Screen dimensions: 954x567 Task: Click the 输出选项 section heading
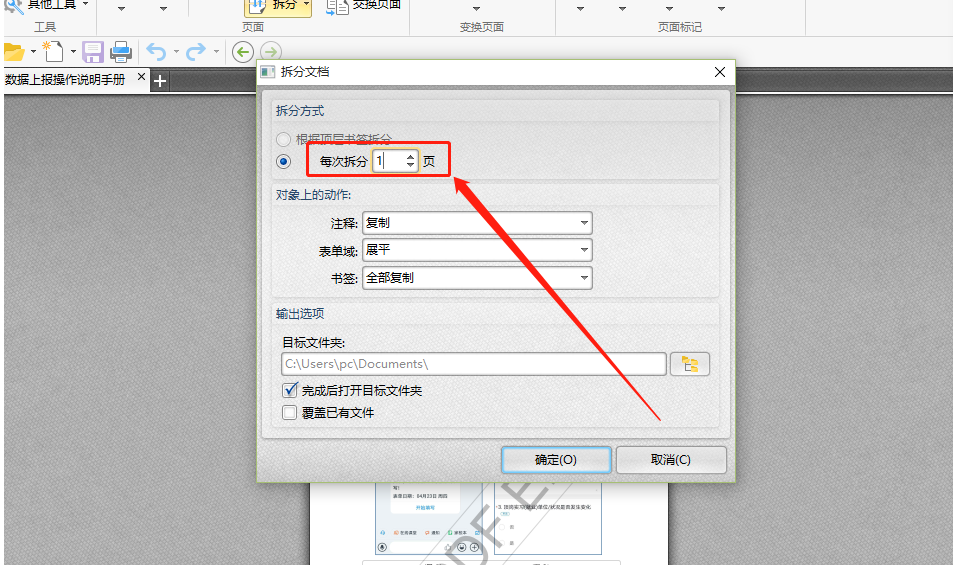point(300,314)
